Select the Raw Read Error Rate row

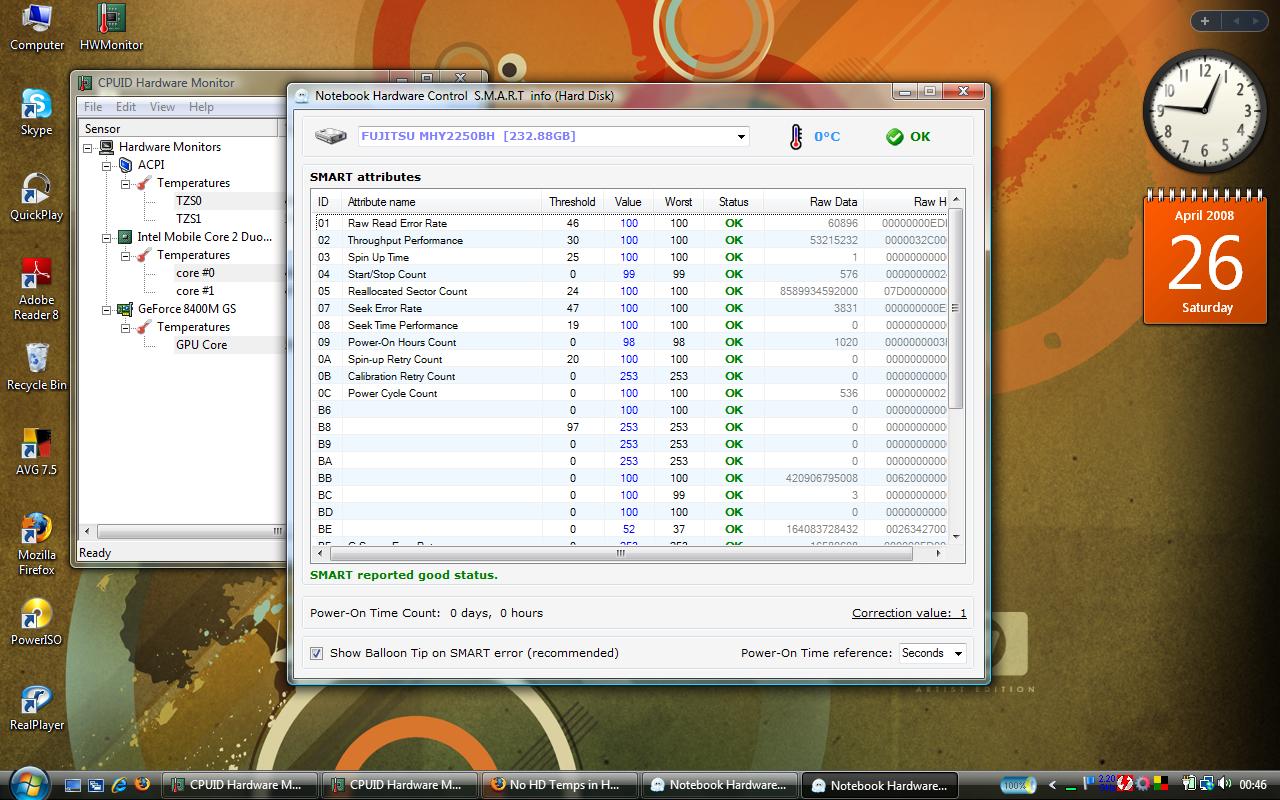tap(631, 223)
